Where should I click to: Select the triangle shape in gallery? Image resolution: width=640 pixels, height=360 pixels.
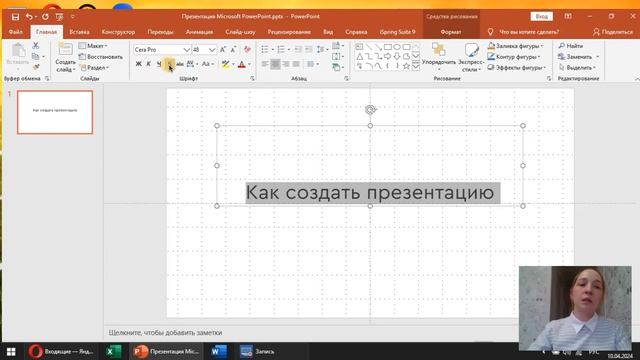pos(360,56)
